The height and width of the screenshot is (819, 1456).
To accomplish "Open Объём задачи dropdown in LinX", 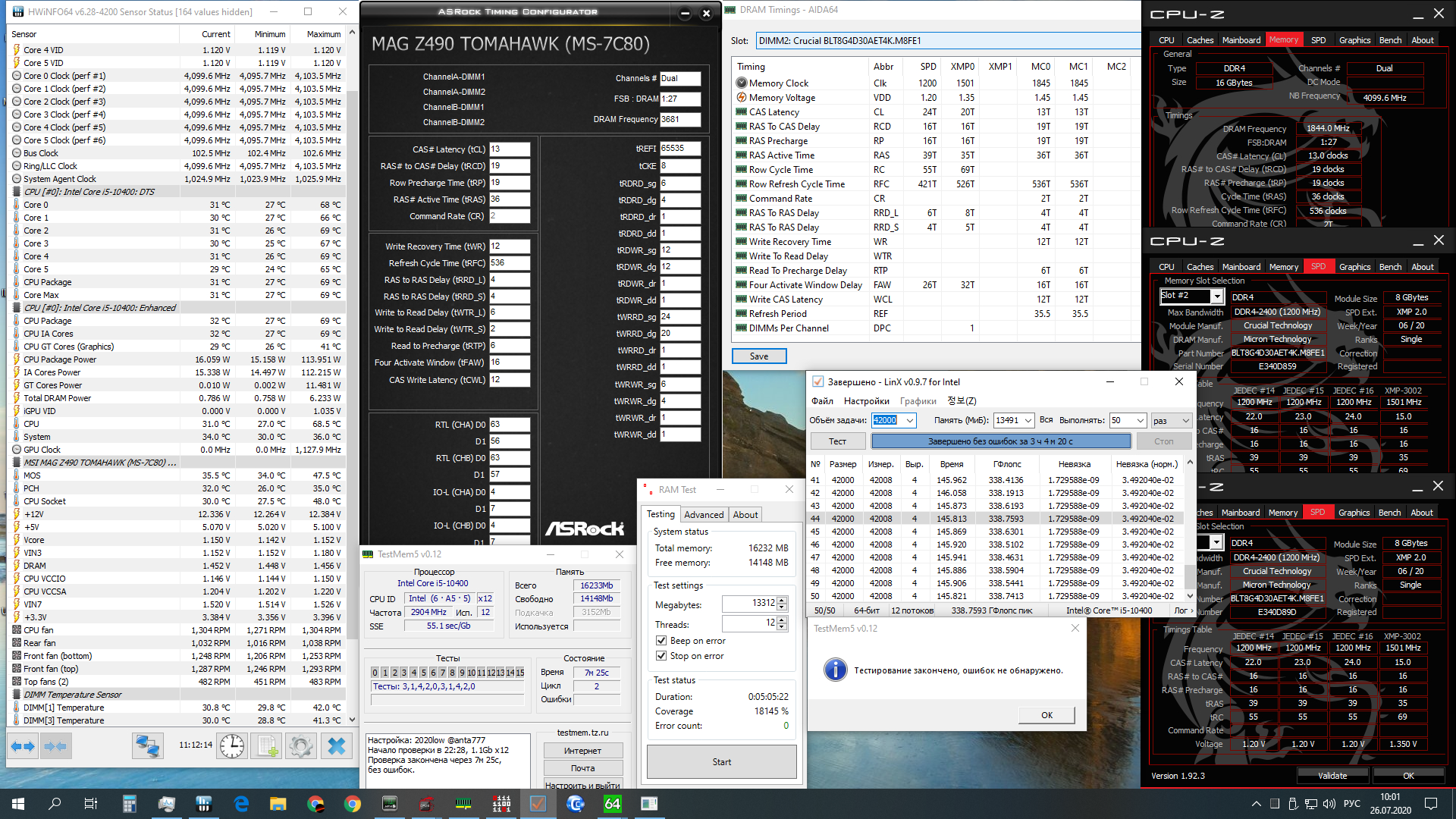I will [910, 421].
